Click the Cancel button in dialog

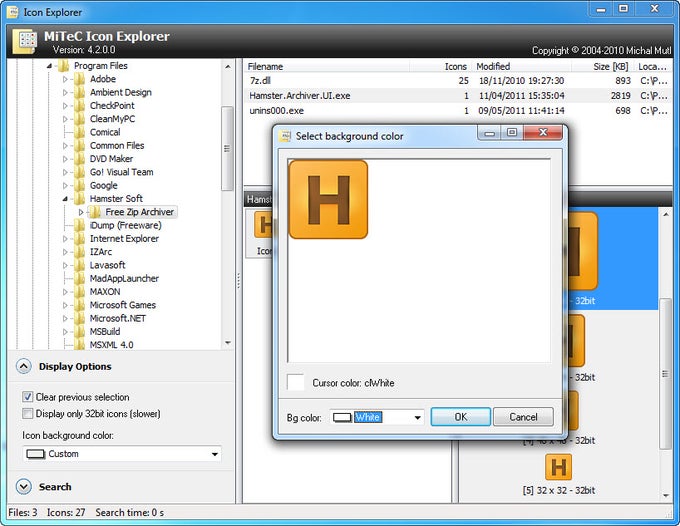click(523, 417)
